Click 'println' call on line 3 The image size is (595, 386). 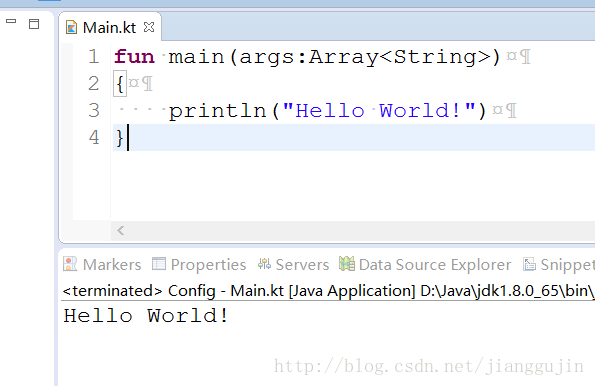pyautogui.click(x=217, y=111)
